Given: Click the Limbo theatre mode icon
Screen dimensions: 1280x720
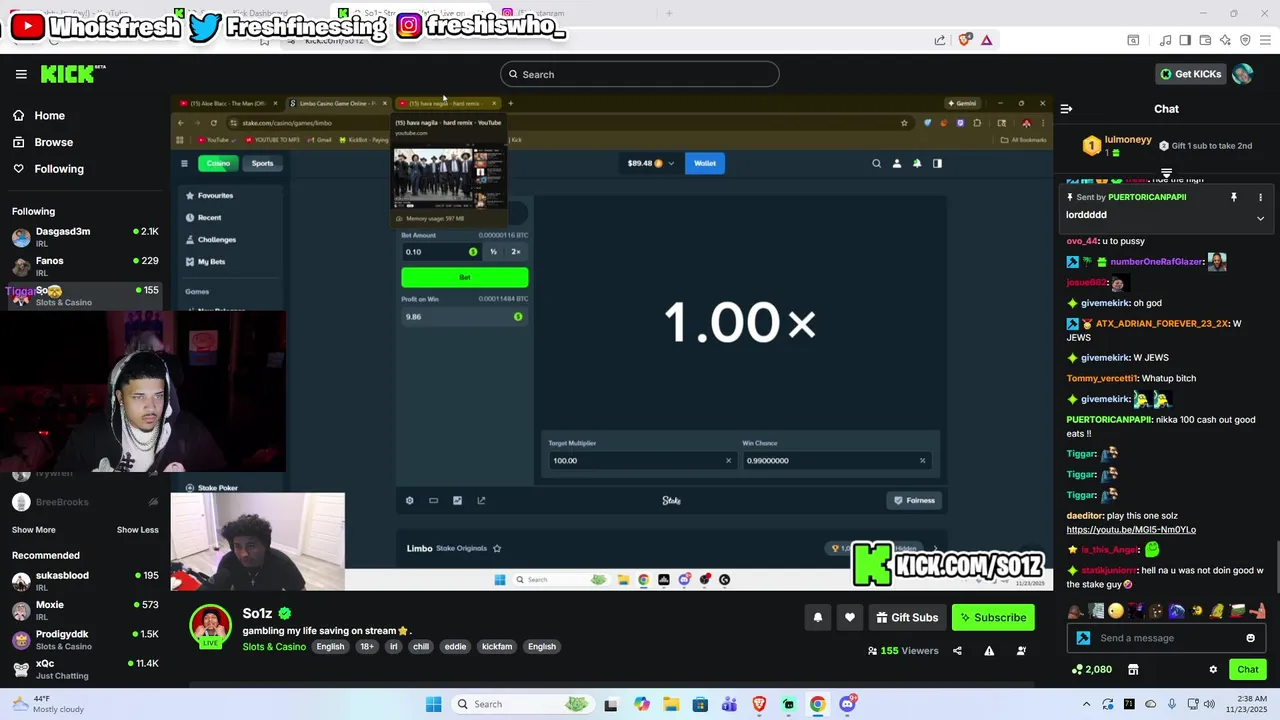Looking at the screenshot, I should (433, 500).
